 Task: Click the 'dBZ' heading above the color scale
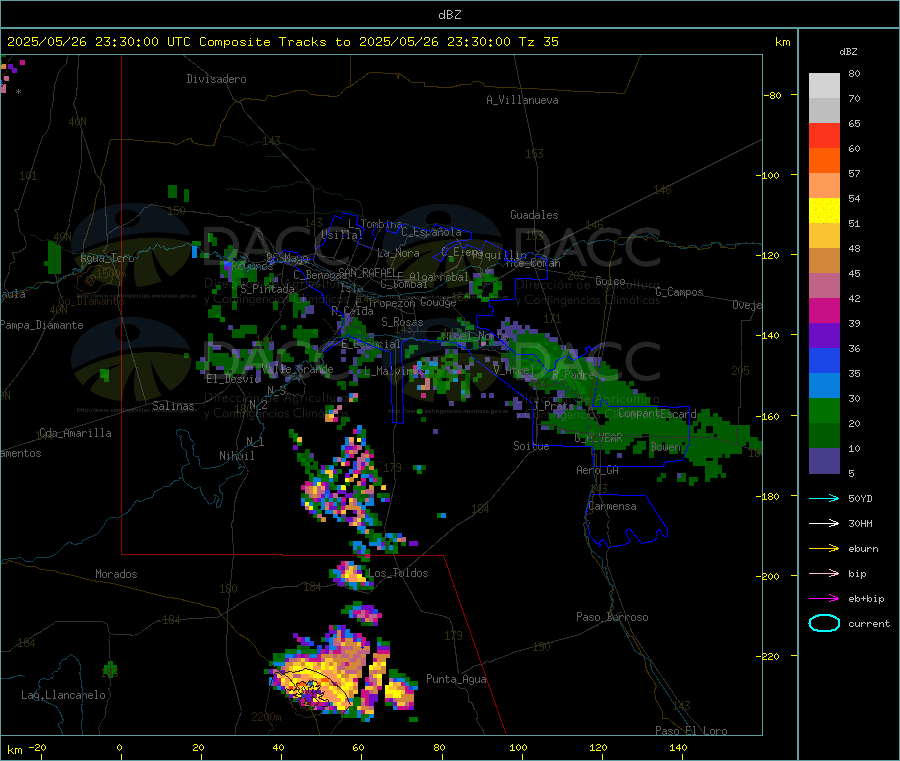tap(848, 52)
